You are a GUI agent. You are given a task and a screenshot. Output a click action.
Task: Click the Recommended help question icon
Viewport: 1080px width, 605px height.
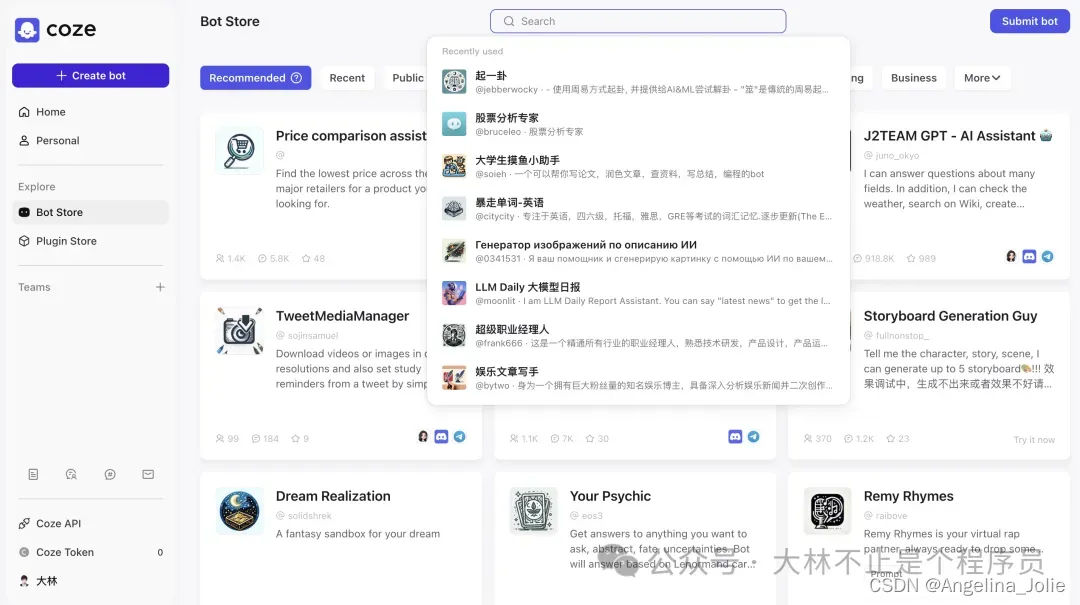coord(296,78)
